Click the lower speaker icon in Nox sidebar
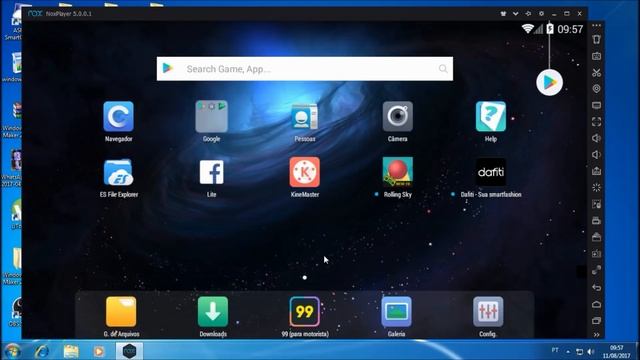Image resolution: width=640 pixels, height=360 pixels. coord(596,154)
